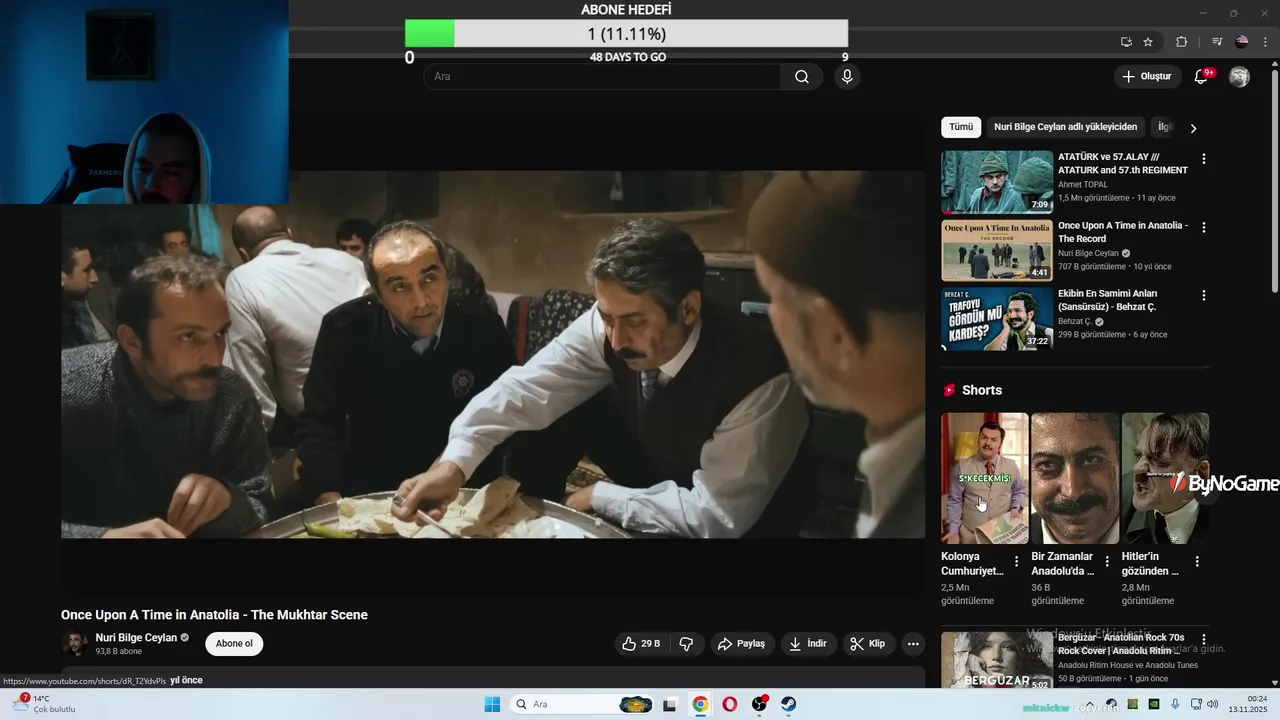Open the 14°C weather widget
The image size is (1280, 720).
click(45, 704)
